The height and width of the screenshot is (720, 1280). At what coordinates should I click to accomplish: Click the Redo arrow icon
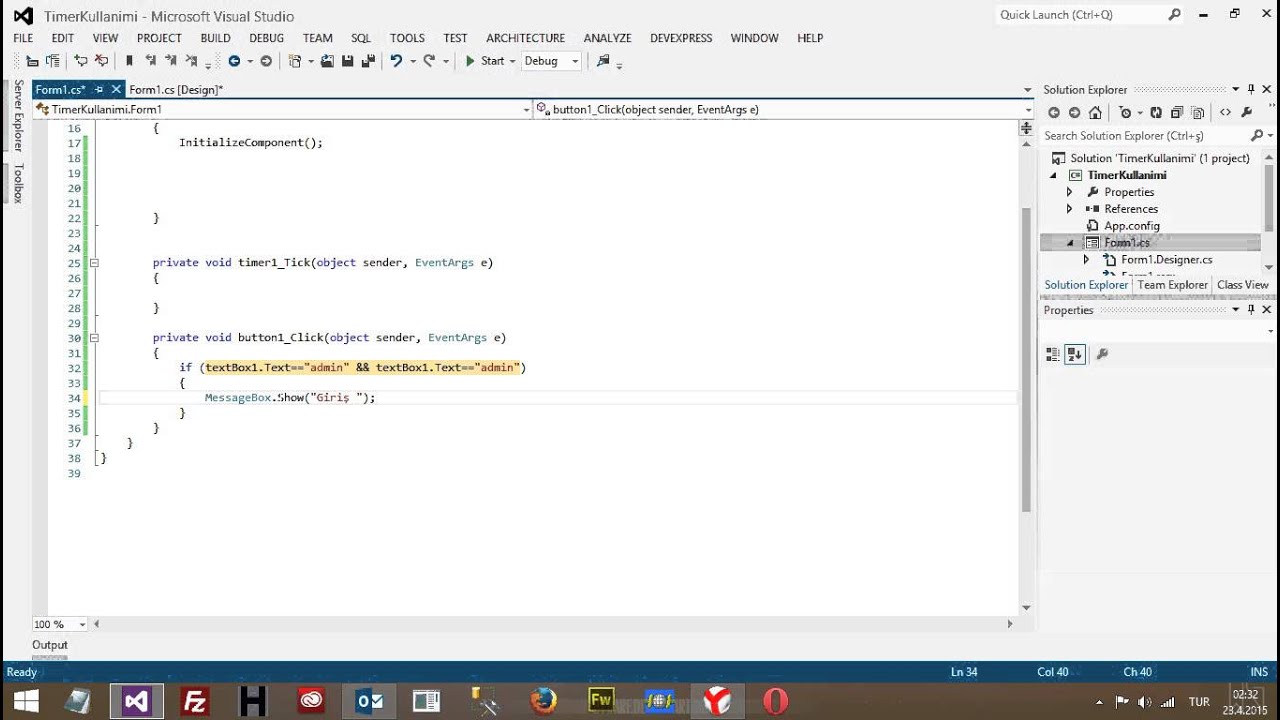[428, 61]
